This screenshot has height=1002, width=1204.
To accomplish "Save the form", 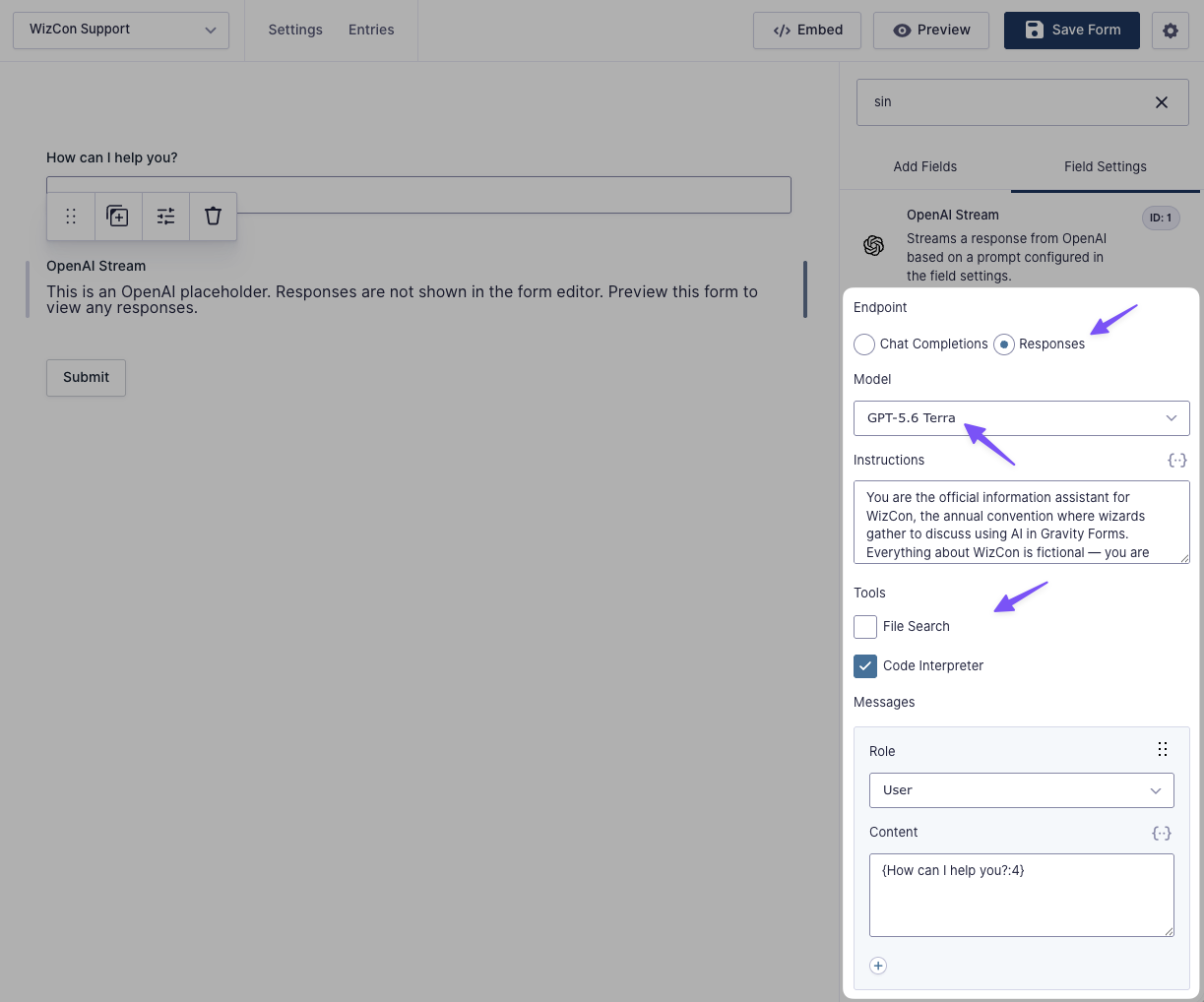I will (x=1072, y=31).
